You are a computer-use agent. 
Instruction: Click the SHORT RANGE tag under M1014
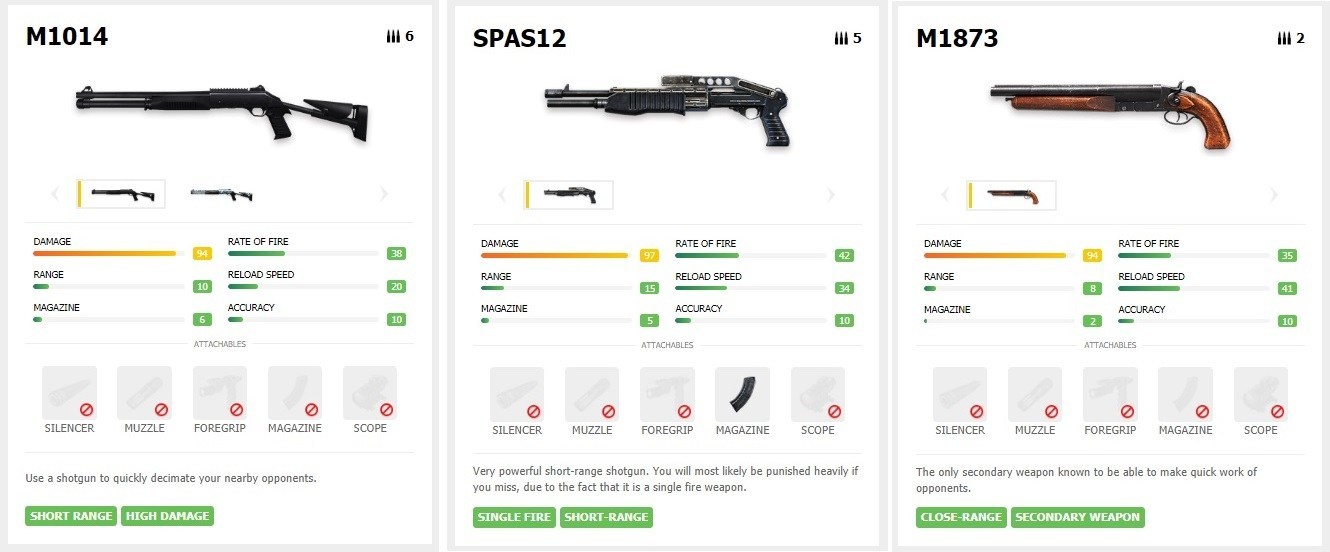(x=71, y=516)
